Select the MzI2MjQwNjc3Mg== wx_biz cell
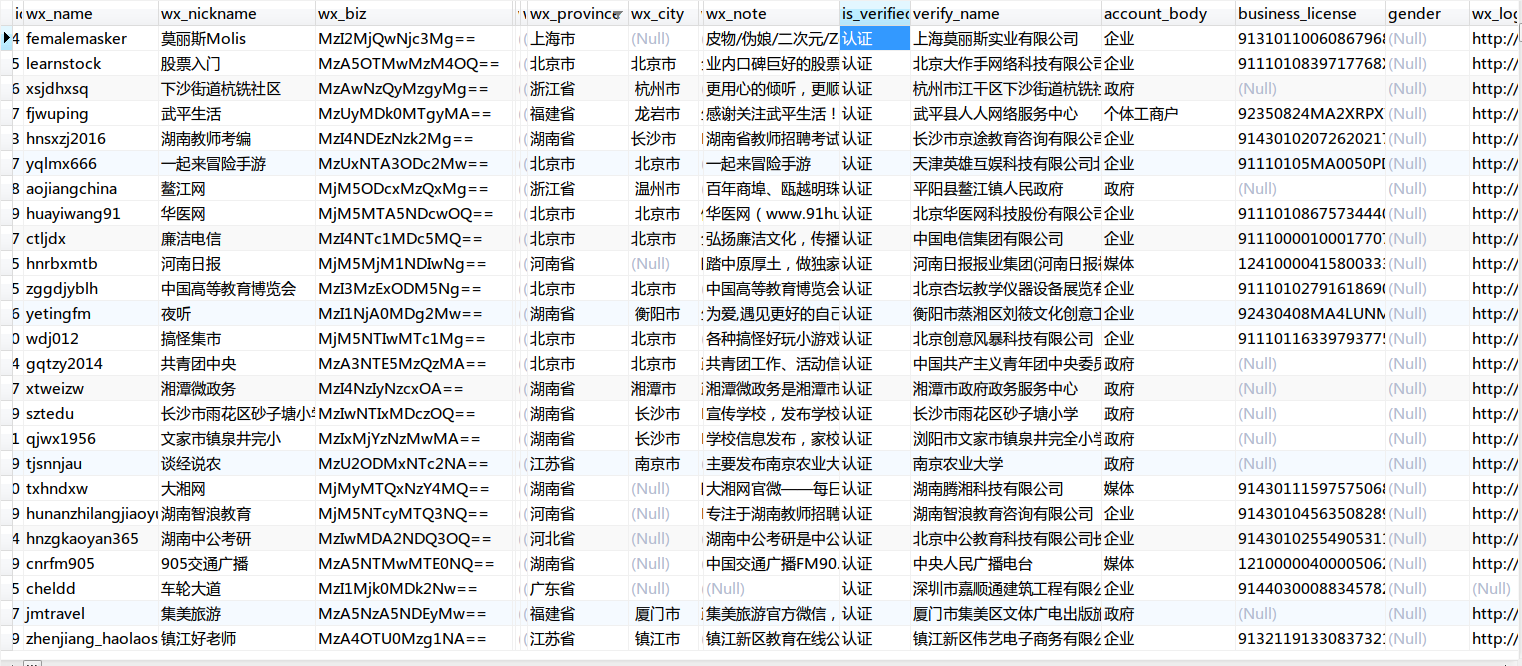This screenshot has width=1522, height=666. click(415, 39)
